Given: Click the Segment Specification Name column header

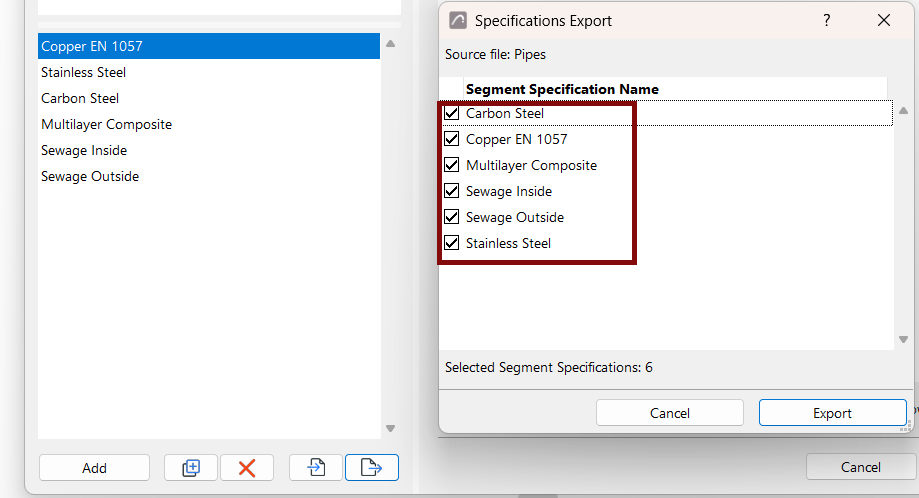Looking at the screenshot, I should (675, 89).
